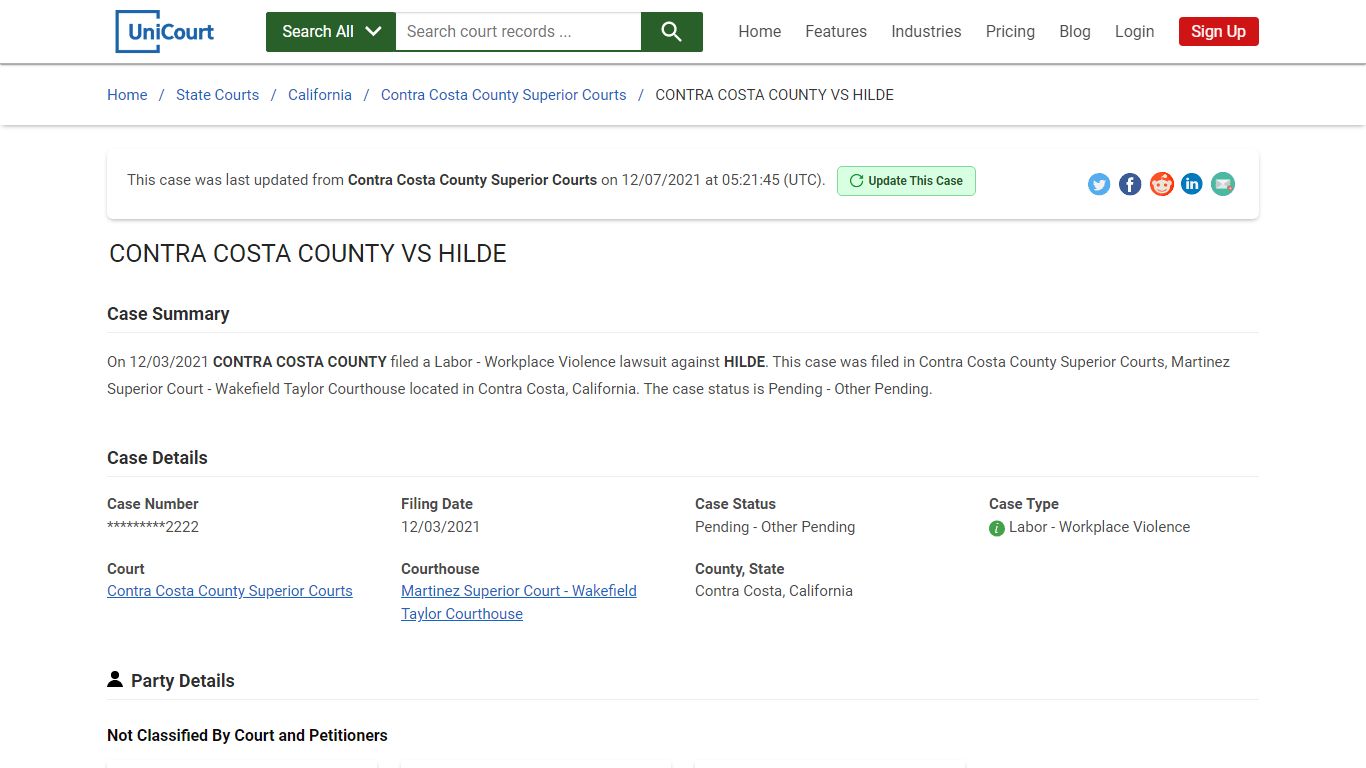Click Home breadcrumb link

point(127,95)
